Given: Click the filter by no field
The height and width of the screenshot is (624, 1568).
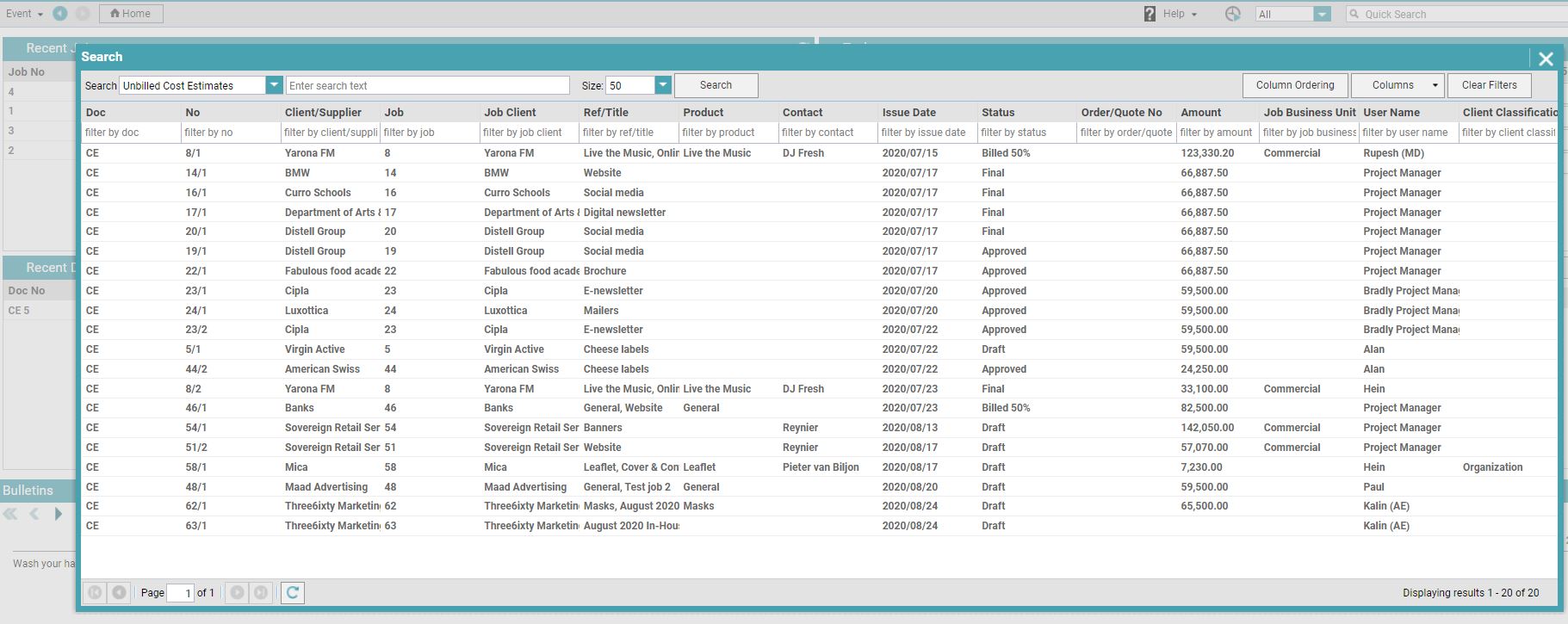Looking at the screenshot, I should coord(231,133).
